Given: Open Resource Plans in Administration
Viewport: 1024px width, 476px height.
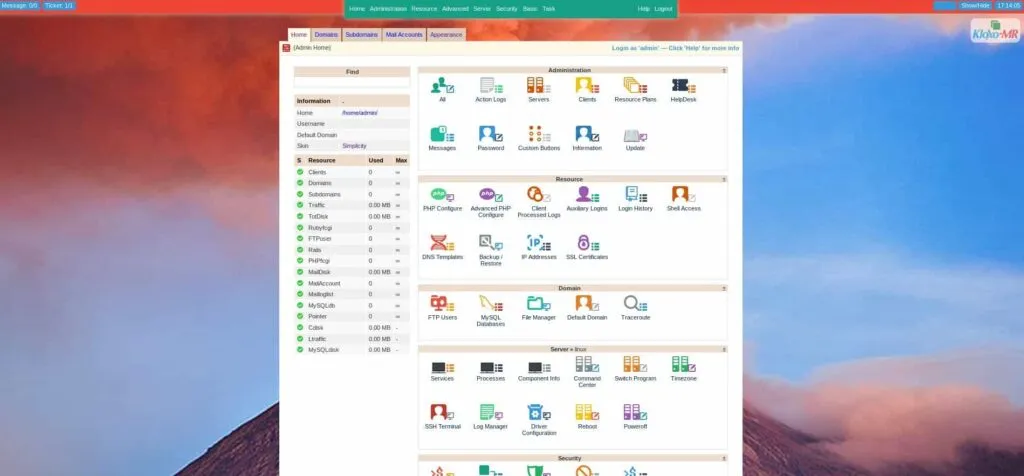Looking at the screenshot, I should point(635,86).
